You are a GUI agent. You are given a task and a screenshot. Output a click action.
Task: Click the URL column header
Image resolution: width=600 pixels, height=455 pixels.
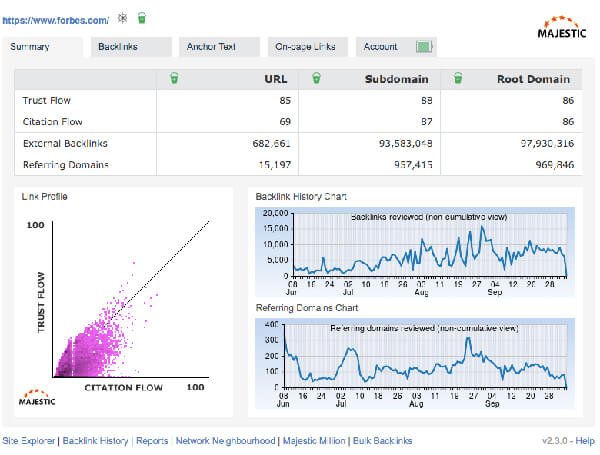point(276,79)
